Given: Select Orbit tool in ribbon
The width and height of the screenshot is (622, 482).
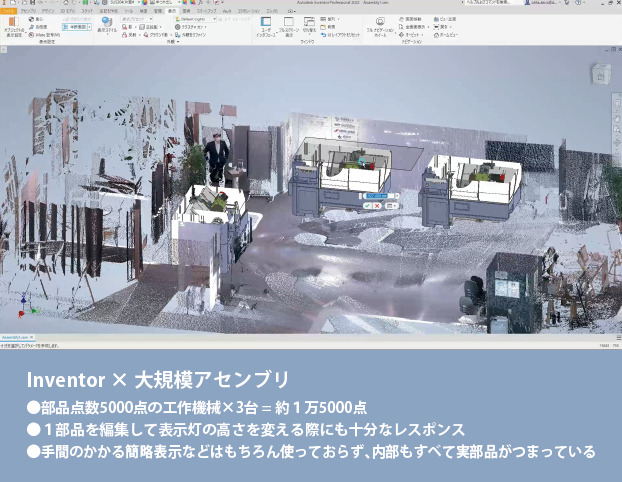Looking at the screenshot, I should tap(409, 35).
